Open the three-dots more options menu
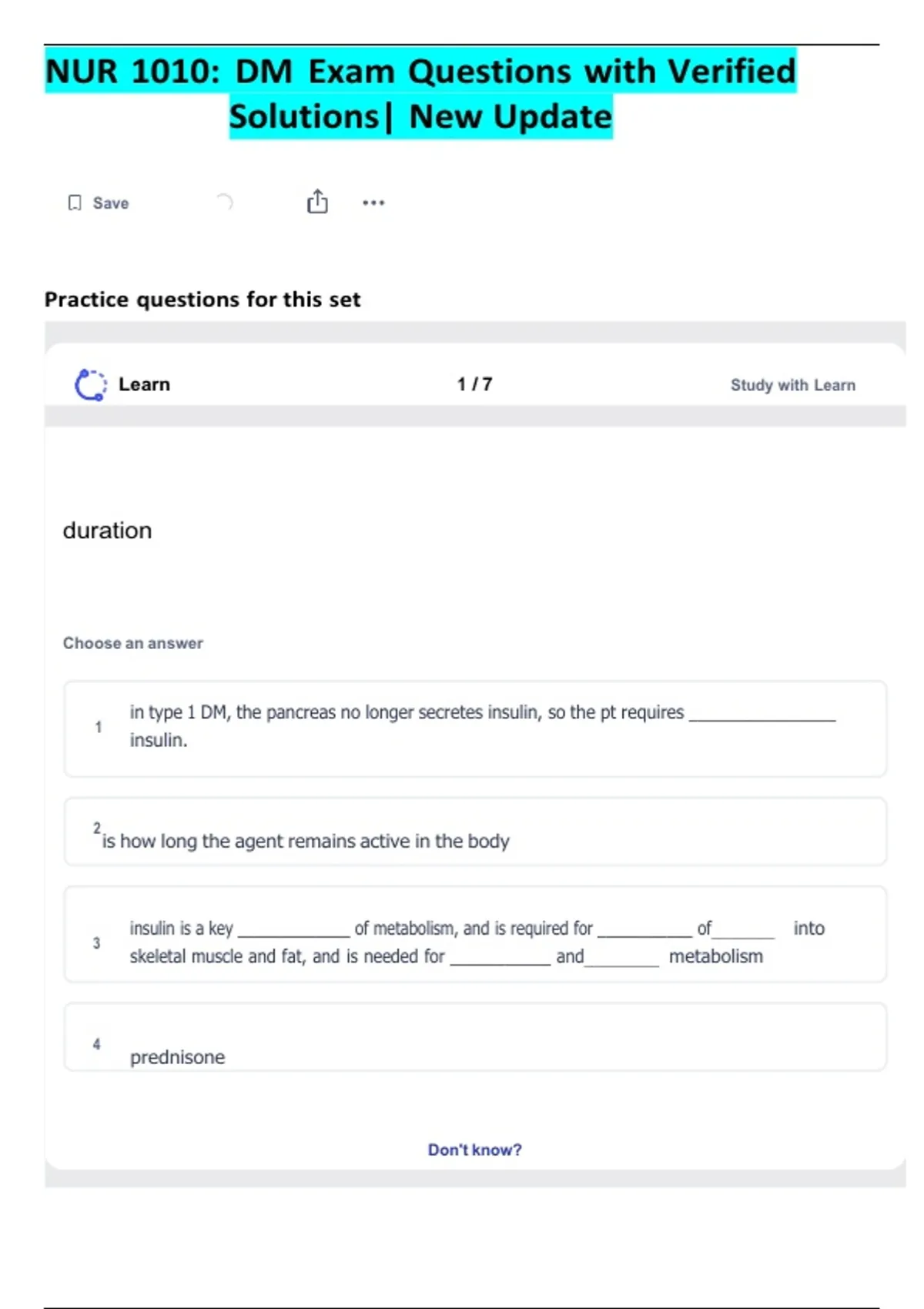The image size is (924, 1309). 373,203
